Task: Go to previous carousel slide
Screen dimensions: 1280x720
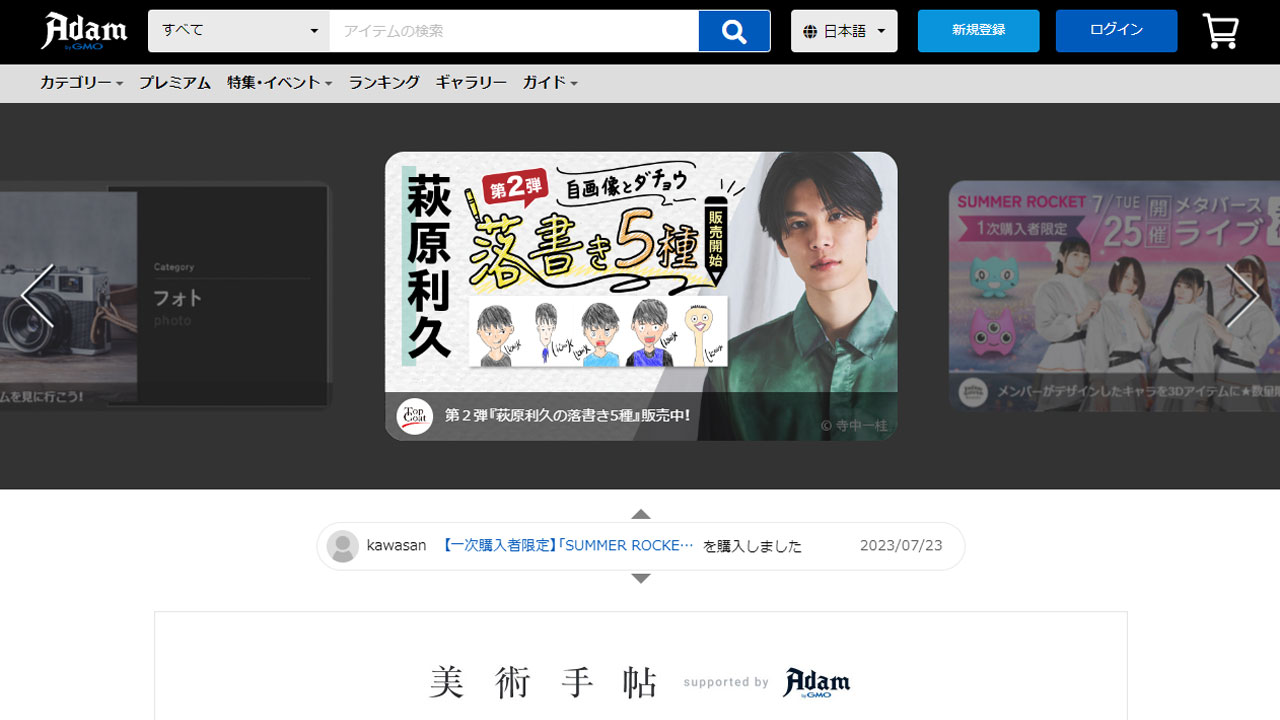Action: 38,295
